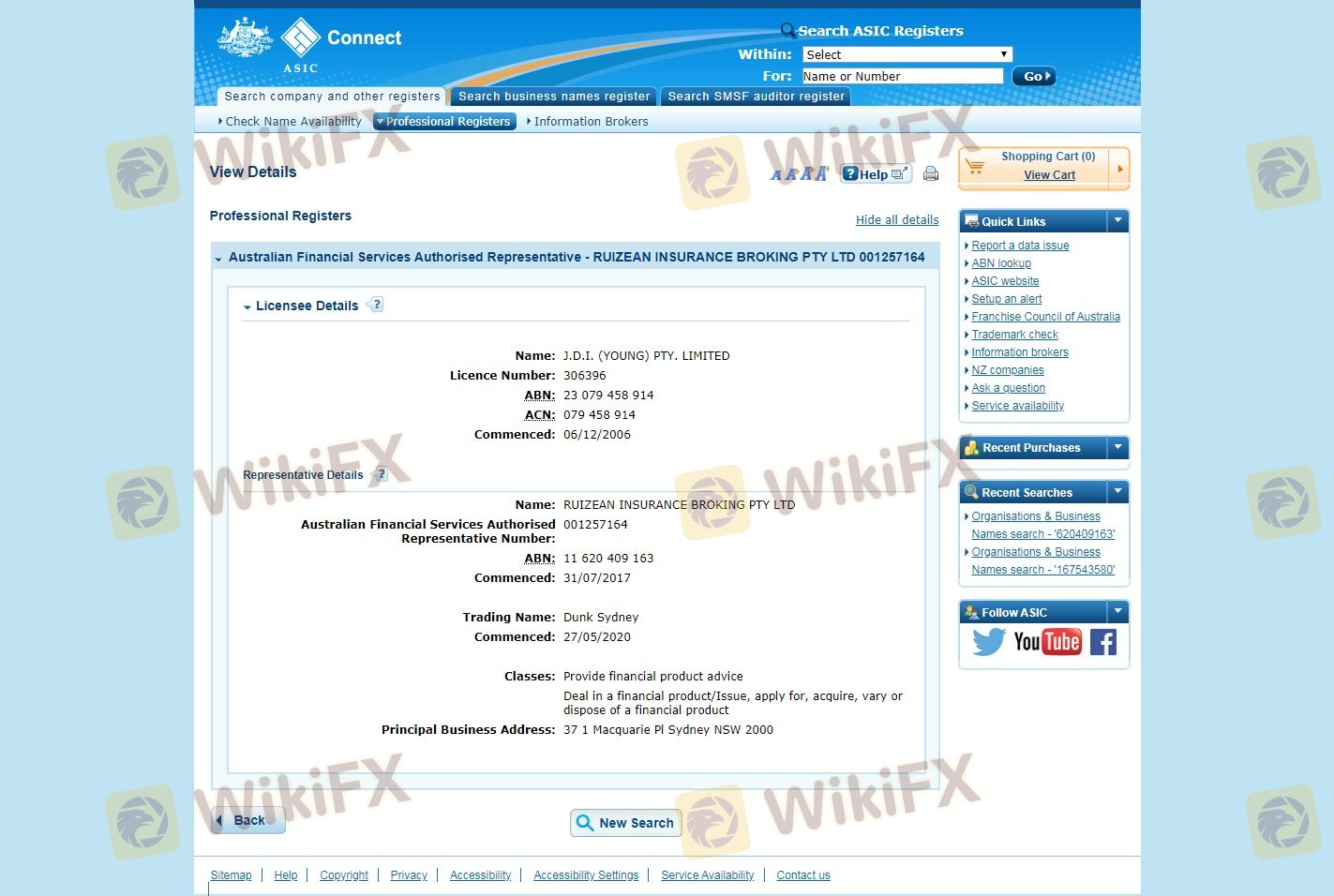Image resolution: width=1334 pixels, height=896 pixels.
Task: Click the shopping cart icon
Action: point(975,166)
